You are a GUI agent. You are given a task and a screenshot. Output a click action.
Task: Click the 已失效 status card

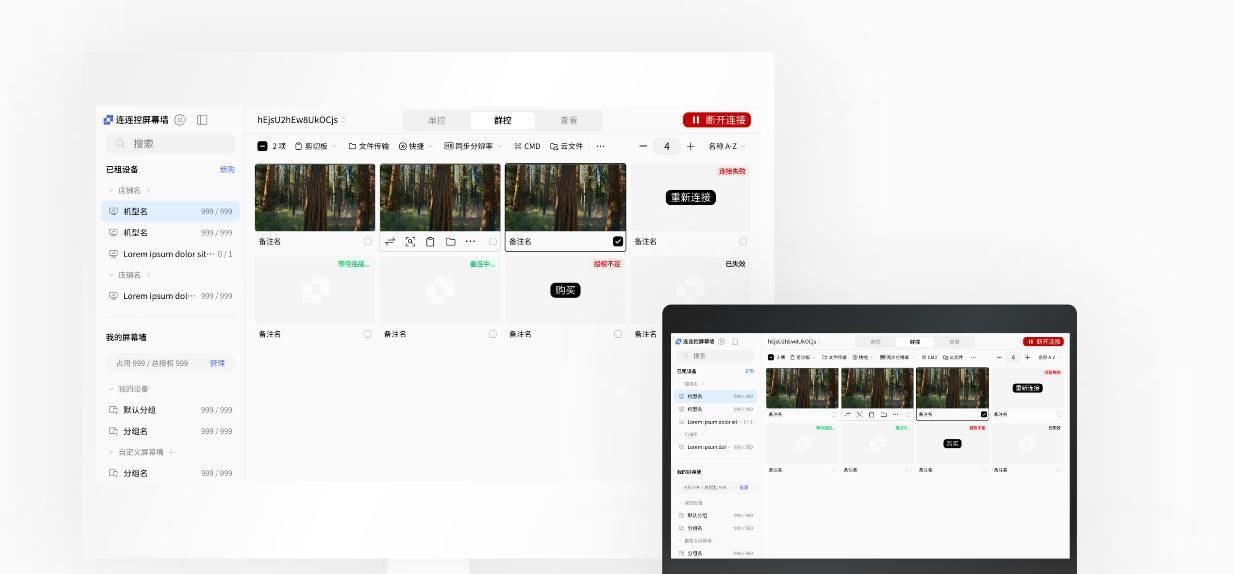coord(690,290)
